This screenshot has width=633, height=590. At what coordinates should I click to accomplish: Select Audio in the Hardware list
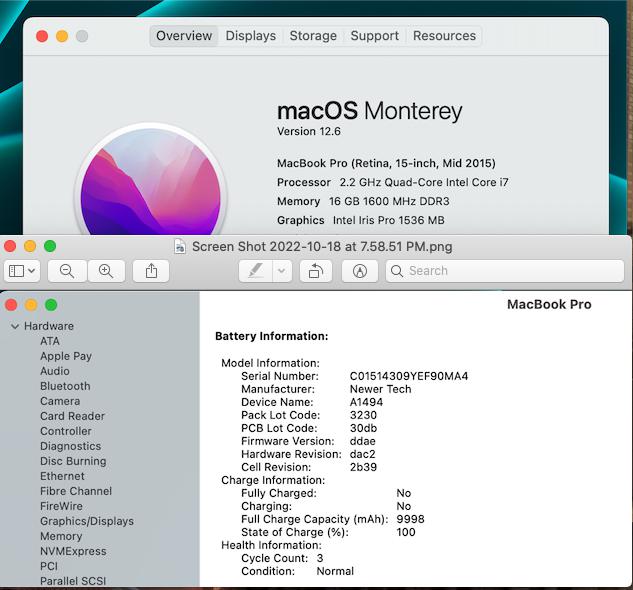[55, 371]
